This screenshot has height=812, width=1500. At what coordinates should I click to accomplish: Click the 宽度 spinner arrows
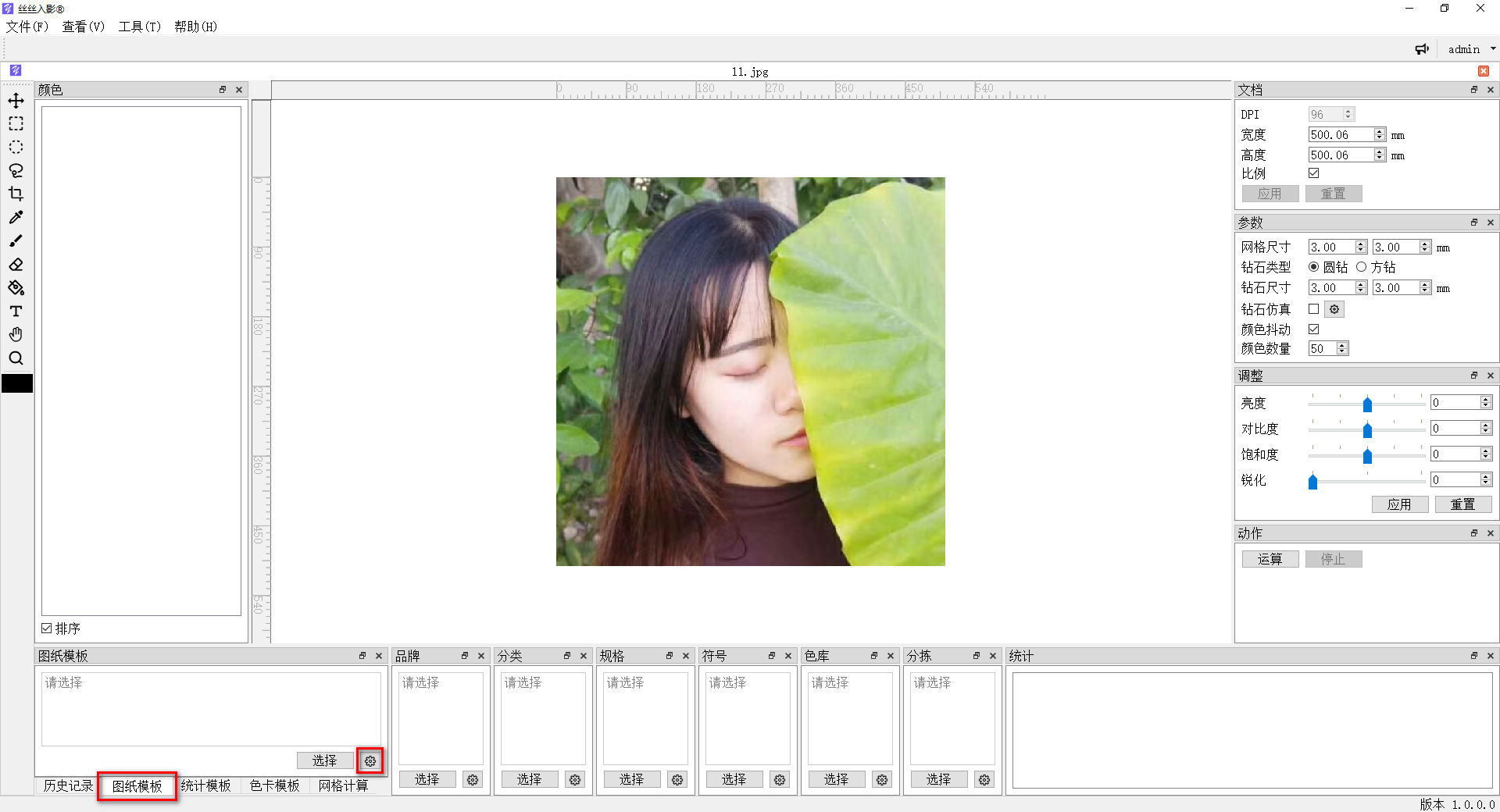pyautogui.click(x=1380, y=135)
